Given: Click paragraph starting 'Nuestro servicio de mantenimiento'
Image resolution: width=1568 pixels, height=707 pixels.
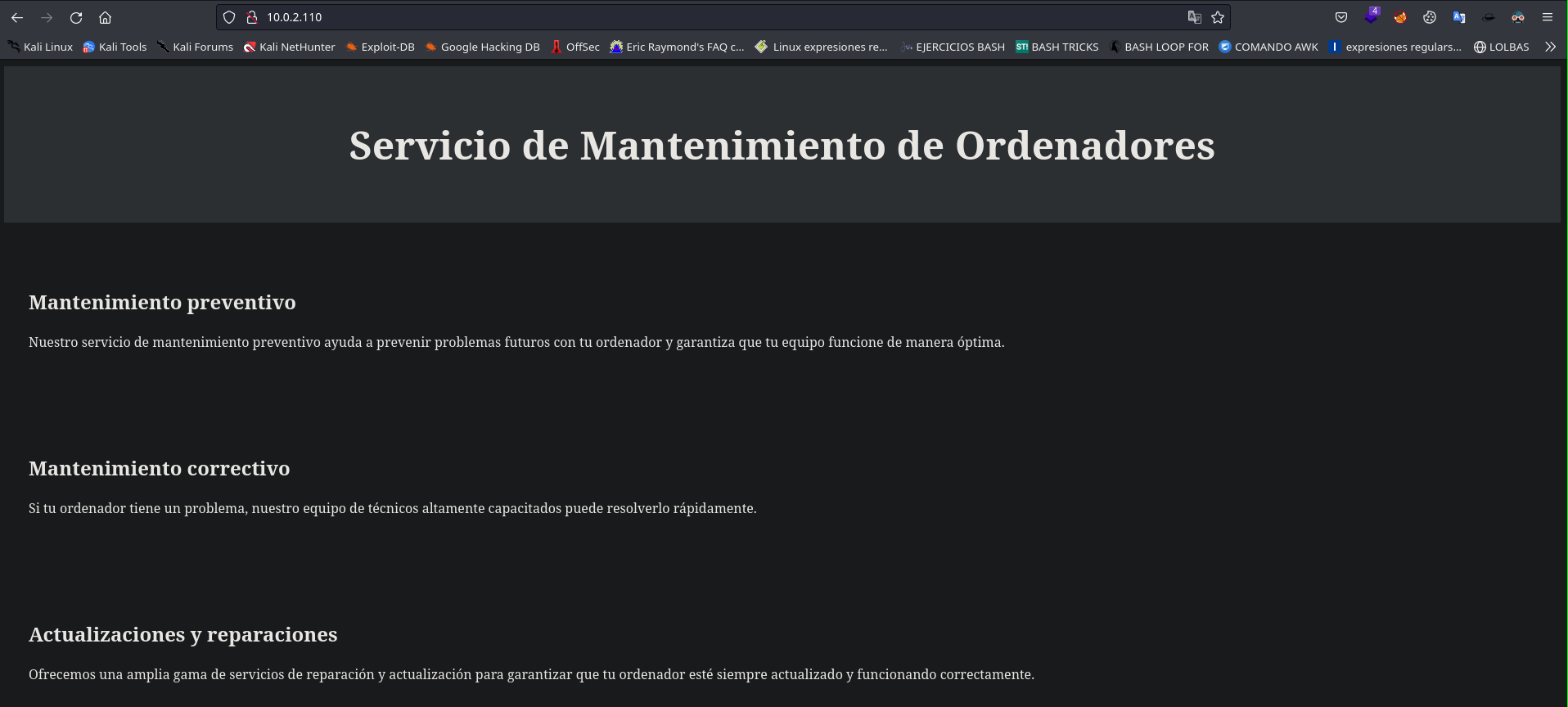Looking at the screenshot, I should point(516,342).
